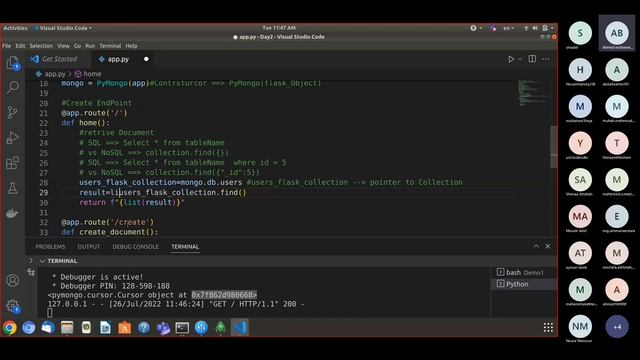The image size is (640, 360).
Task: Open the Search view in activity bar
Action: [x=13, y=87]
